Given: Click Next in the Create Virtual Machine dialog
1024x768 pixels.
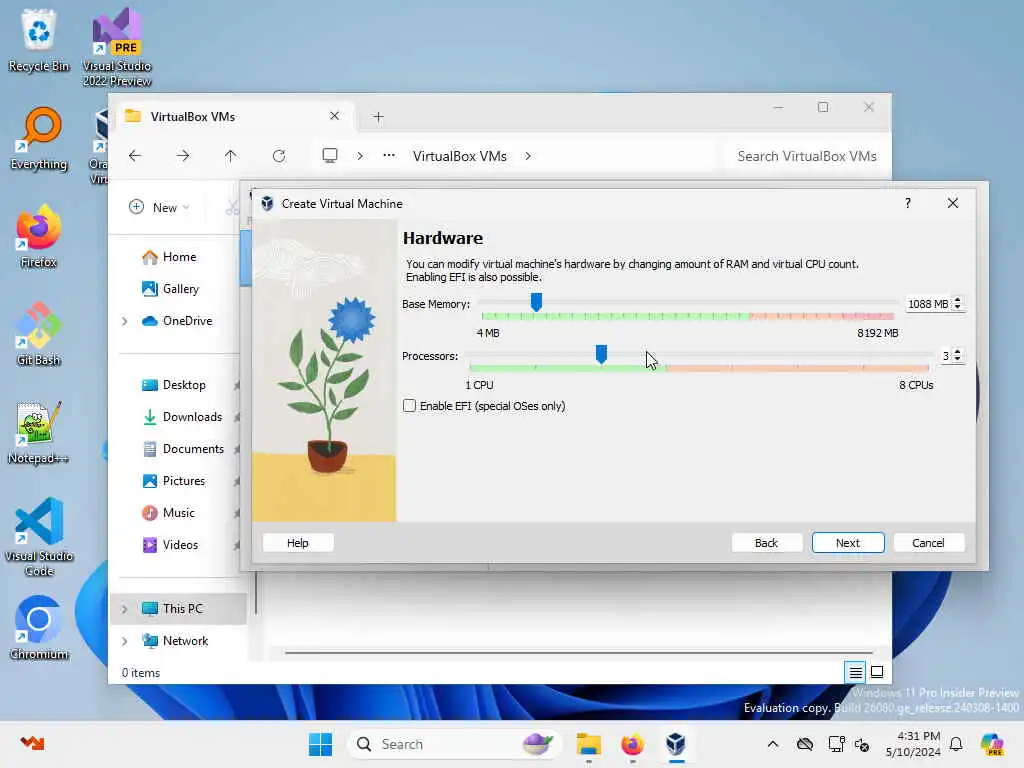Looking at the screenshot, I should click(848, 543).
